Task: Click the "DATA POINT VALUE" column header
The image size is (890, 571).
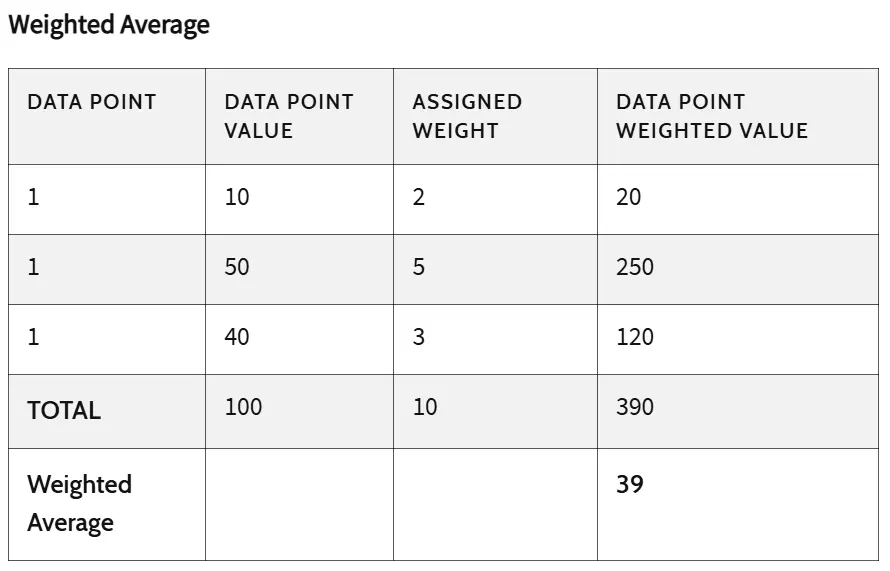Action: coord(289,116)
